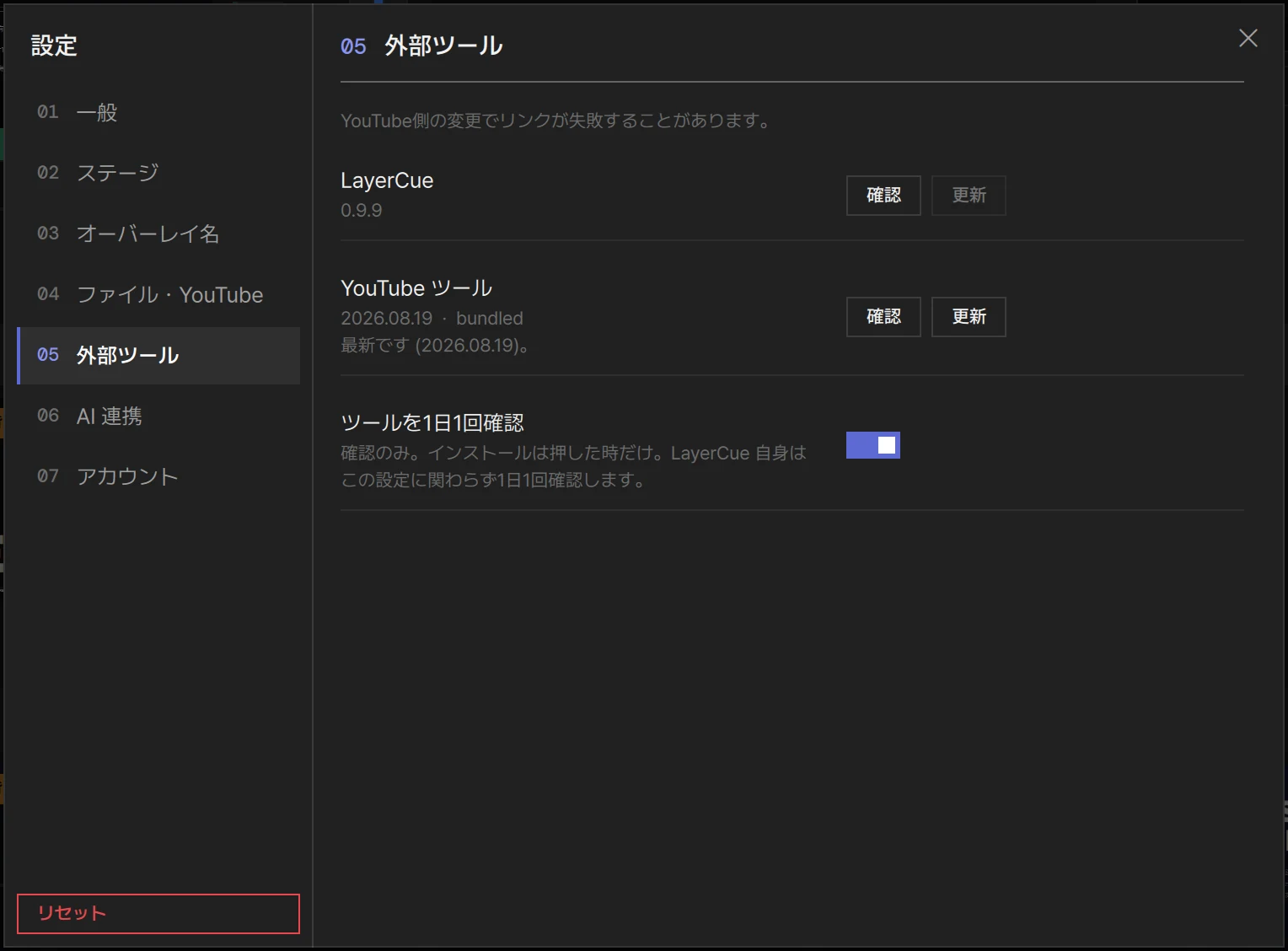Click the LayerCue version 0.9.9 text
The image size is (1288, 951).
(361, 210)
